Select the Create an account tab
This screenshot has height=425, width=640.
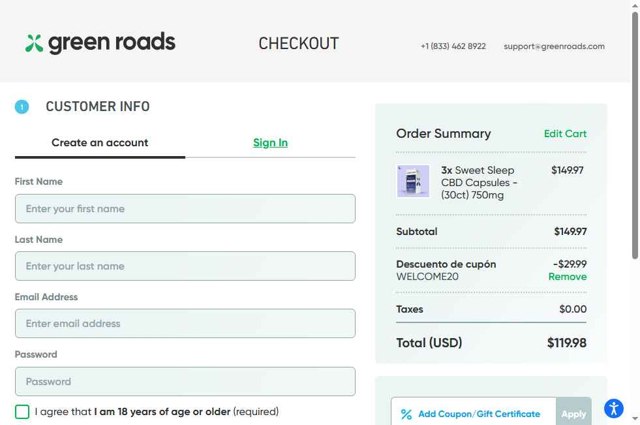click(100, 142)
